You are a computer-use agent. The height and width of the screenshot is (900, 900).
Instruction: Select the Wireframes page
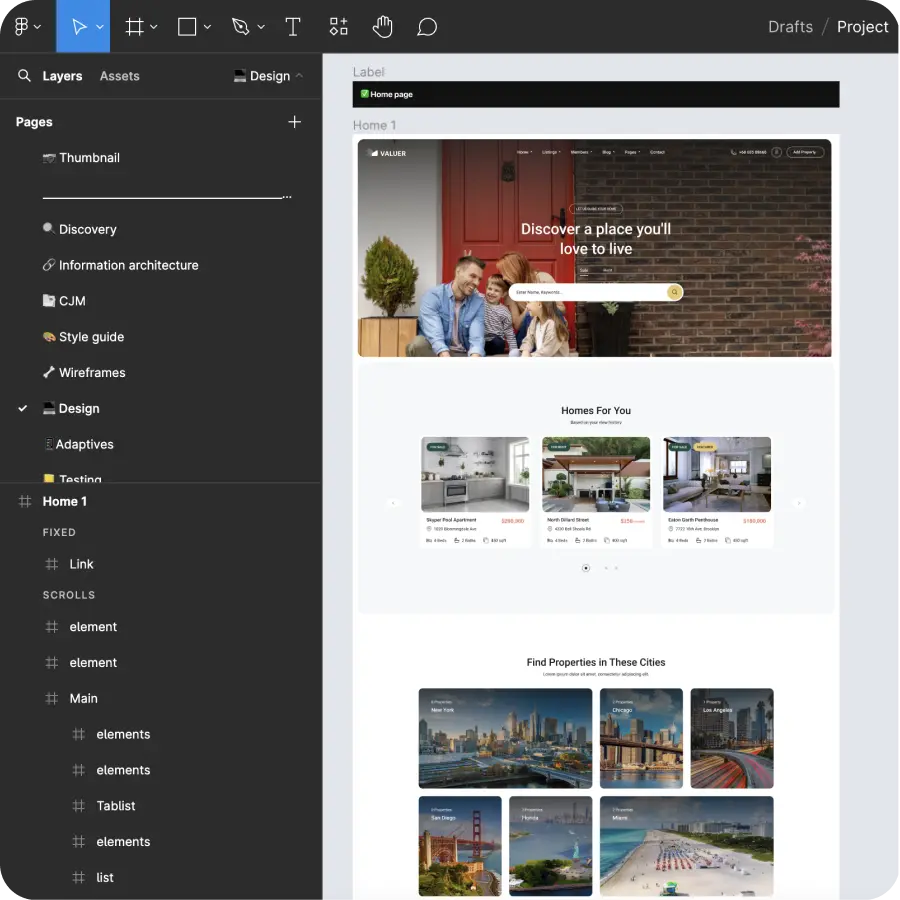click(93, 372)
